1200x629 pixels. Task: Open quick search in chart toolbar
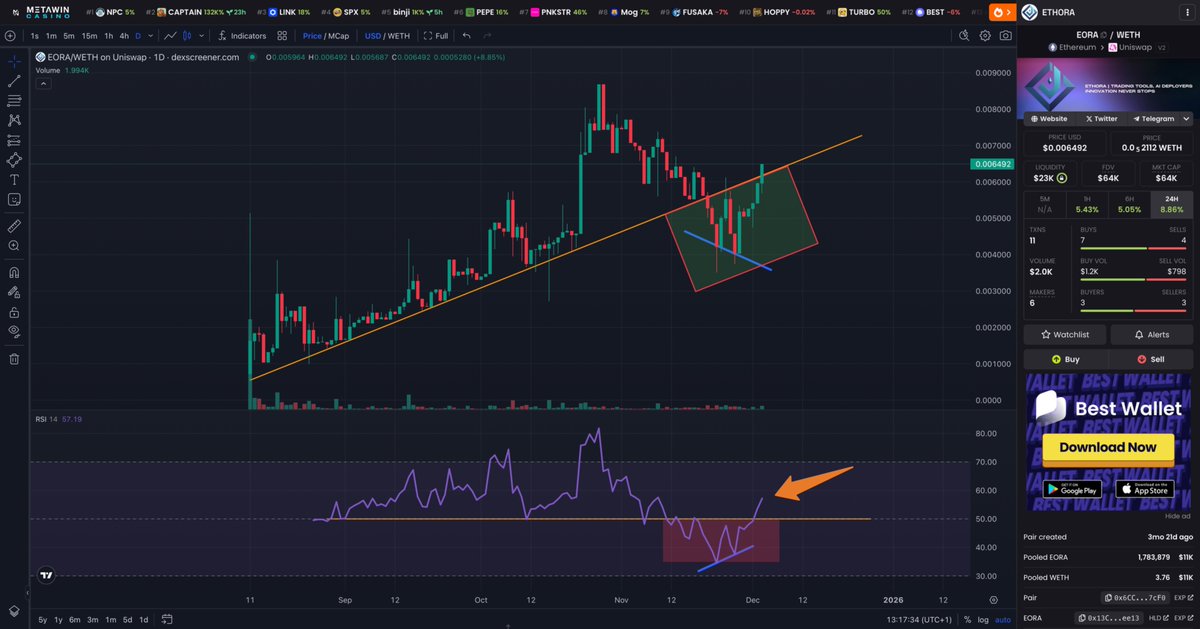(965, 35)
